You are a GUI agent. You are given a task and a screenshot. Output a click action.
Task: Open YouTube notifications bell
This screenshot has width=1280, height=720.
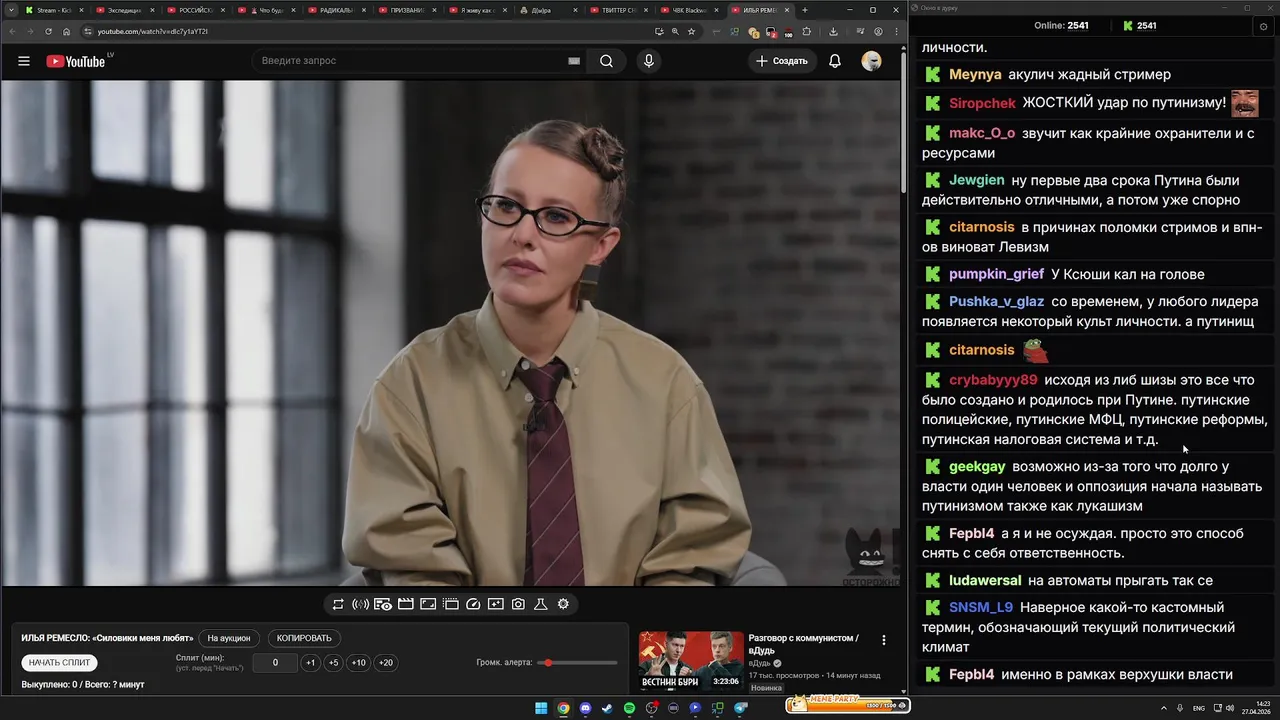point(835,61)
